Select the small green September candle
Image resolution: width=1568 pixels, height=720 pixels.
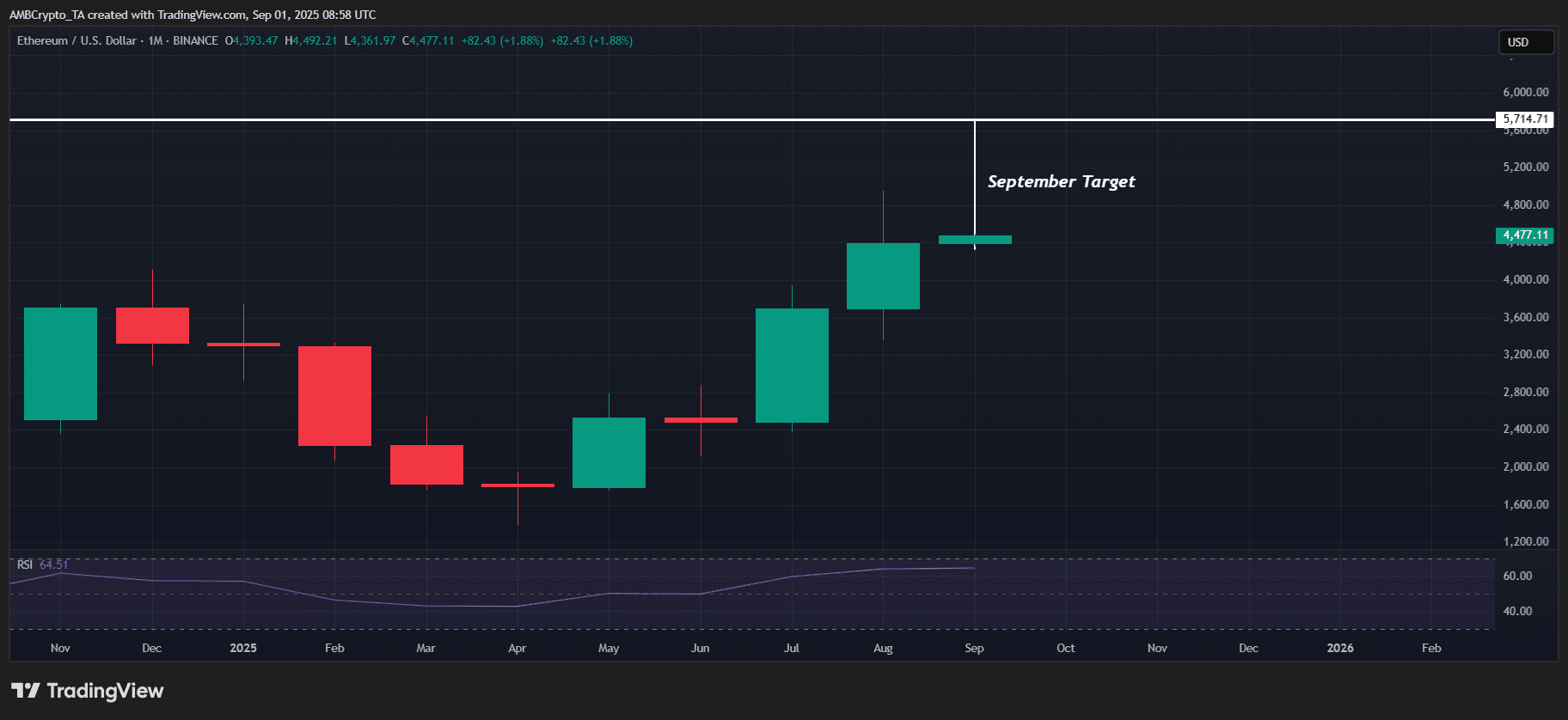coord(975,240)
